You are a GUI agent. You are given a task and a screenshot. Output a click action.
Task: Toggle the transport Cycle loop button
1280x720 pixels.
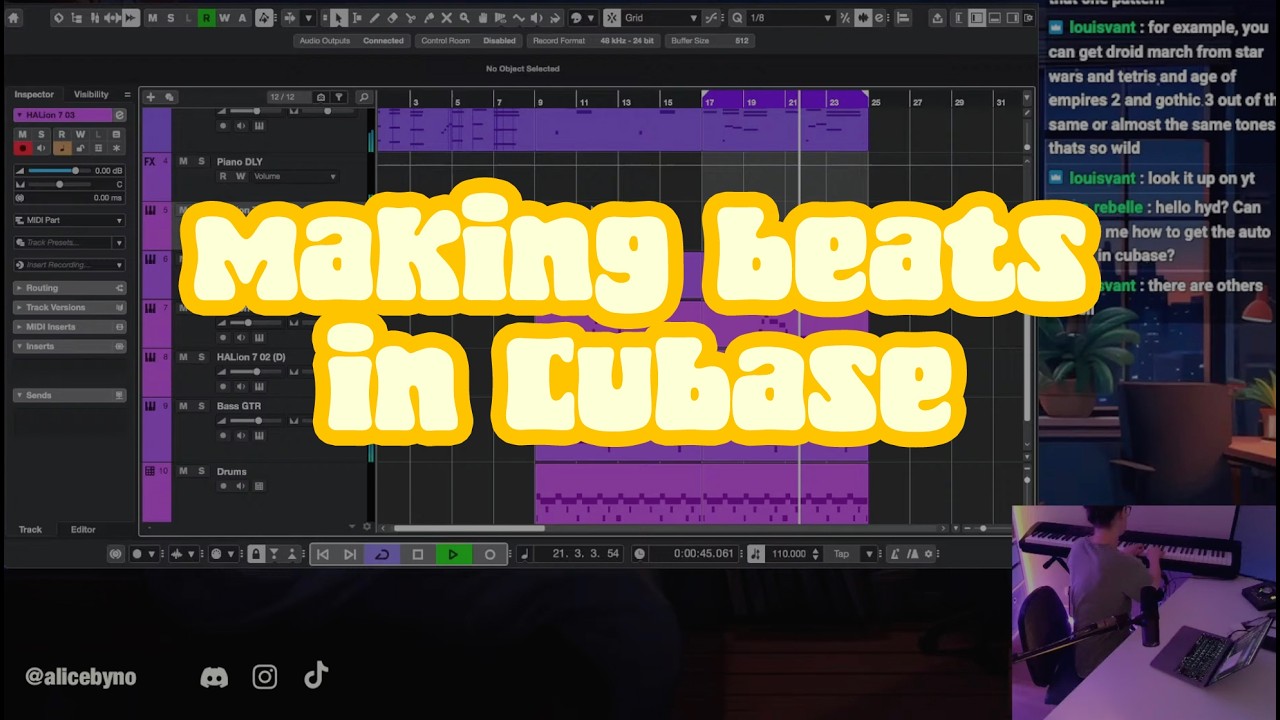pos(382,554)
